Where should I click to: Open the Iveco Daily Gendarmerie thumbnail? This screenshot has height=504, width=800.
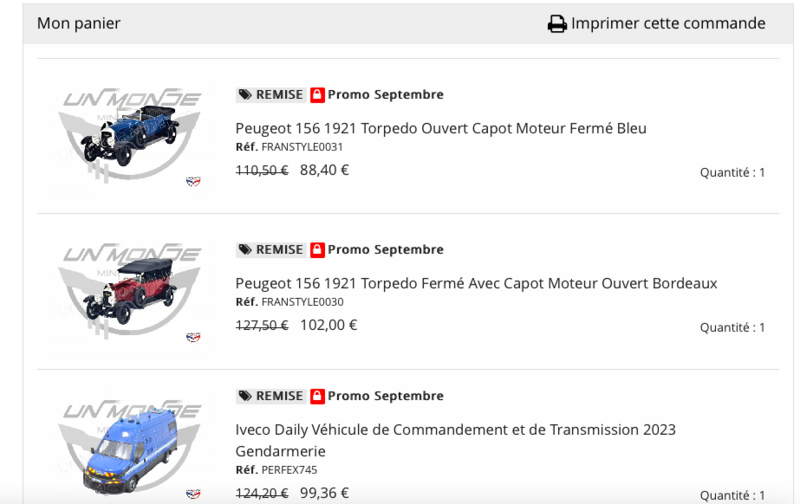pos(131,445)
